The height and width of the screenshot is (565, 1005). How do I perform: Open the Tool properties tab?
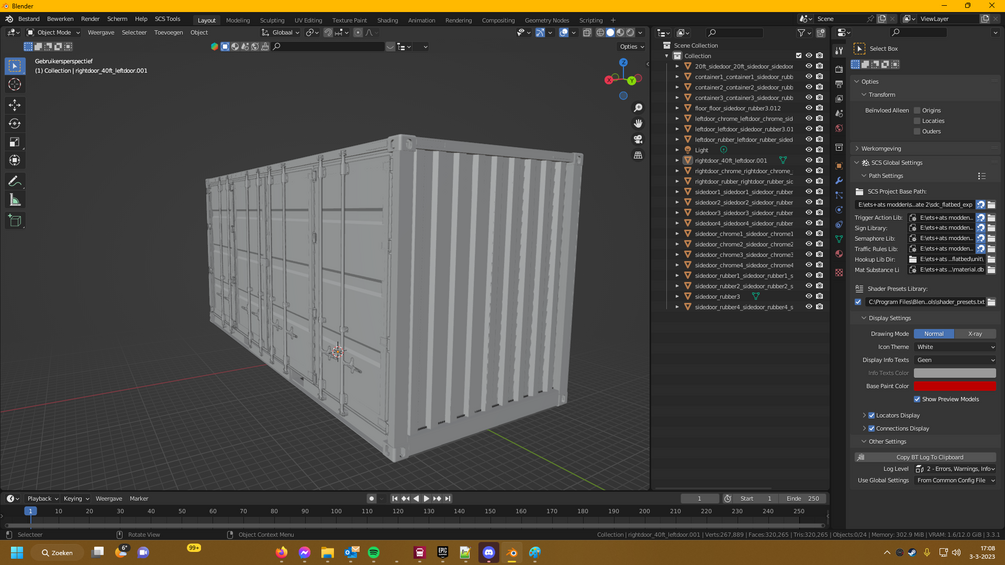click(x=839, y=51)
